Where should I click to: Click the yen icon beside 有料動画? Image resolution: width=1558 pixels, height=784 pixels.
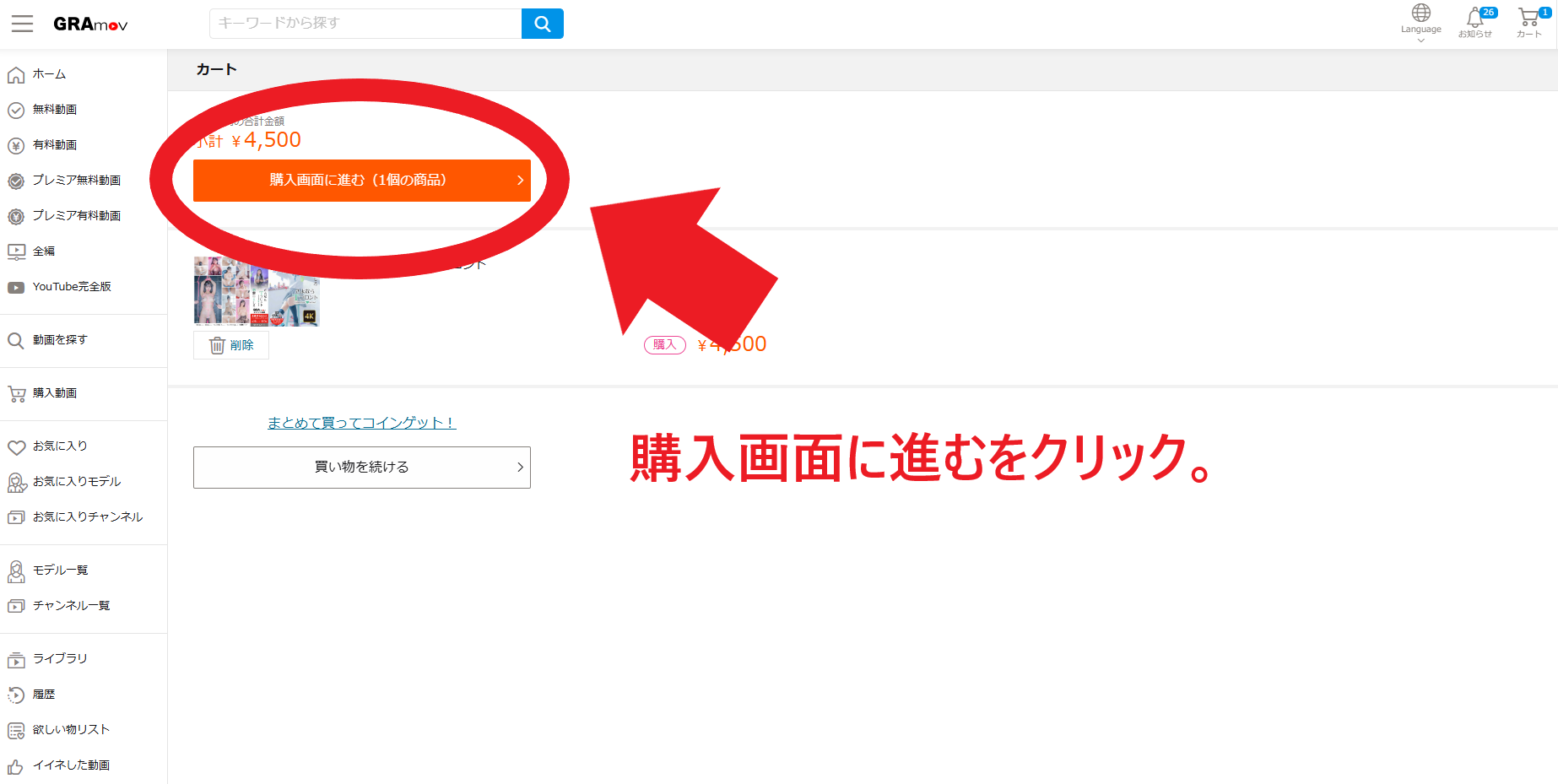tap(16, 146)
